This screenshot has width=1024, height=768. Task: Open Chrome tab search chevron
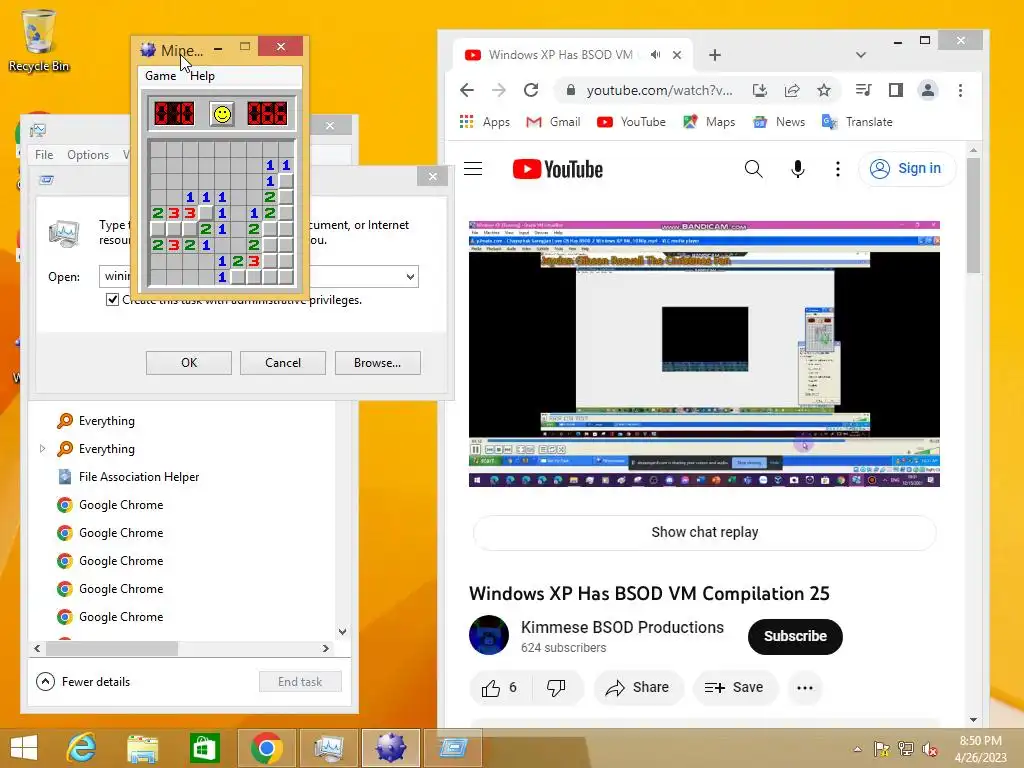coord(861,55)
